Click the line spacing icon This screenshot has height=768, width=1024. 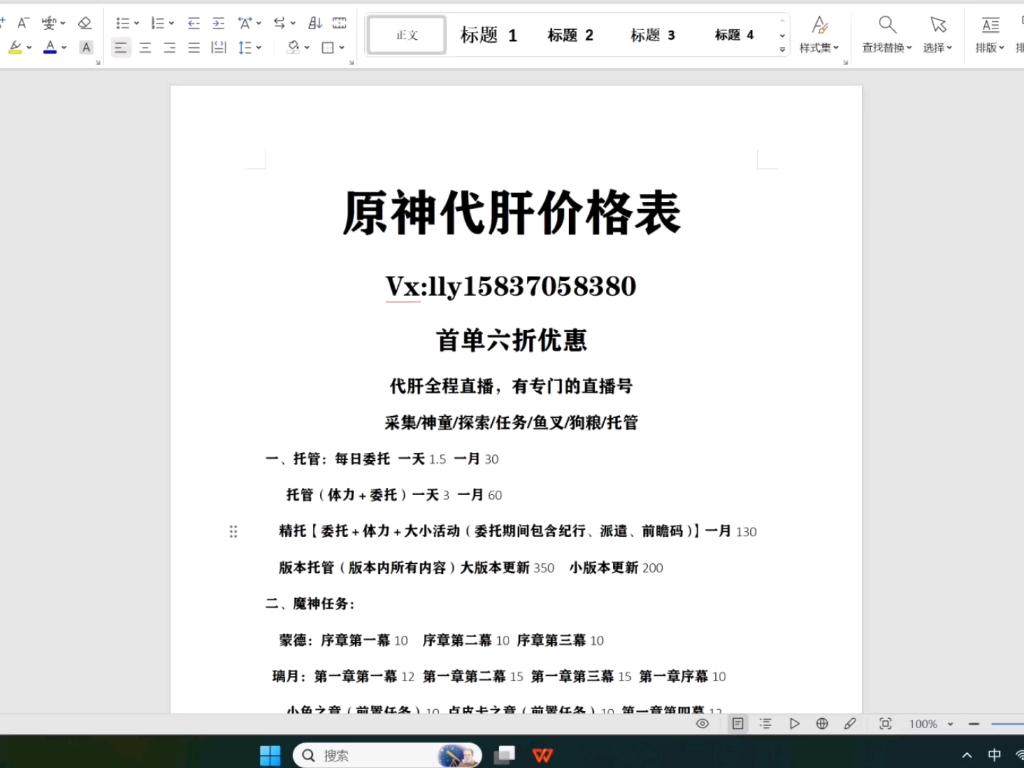tap(245, 47)
